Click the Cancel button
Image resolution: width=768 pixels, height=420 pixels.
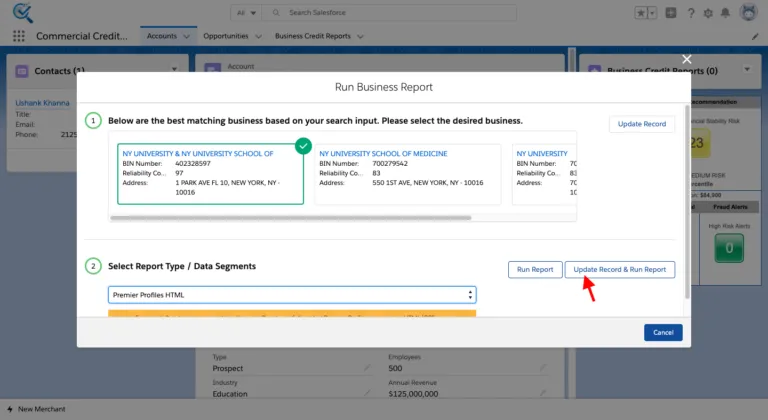663,332
